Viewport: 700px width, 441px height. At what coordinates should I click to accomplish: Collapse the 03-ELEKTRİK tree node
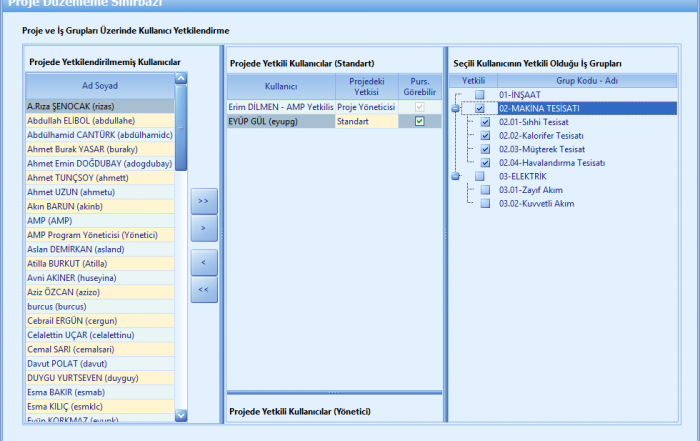tap(457, 177)
